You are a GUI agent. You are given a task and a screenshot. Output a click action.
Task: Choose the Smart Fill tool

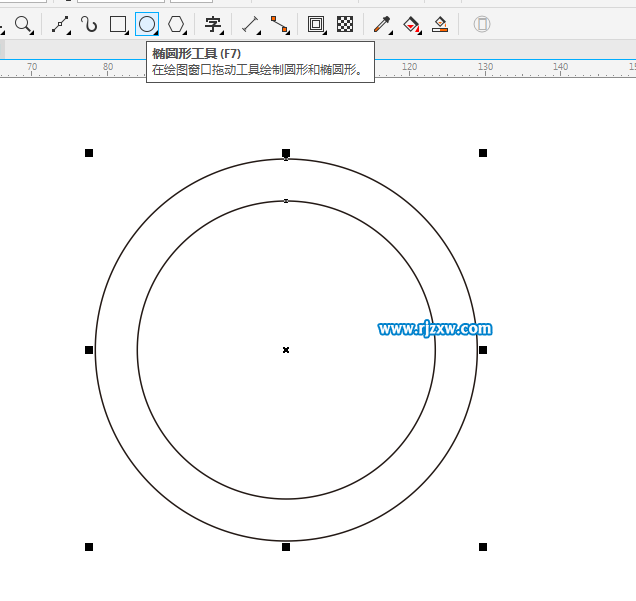pyautogui.click(x=440, y=24)
